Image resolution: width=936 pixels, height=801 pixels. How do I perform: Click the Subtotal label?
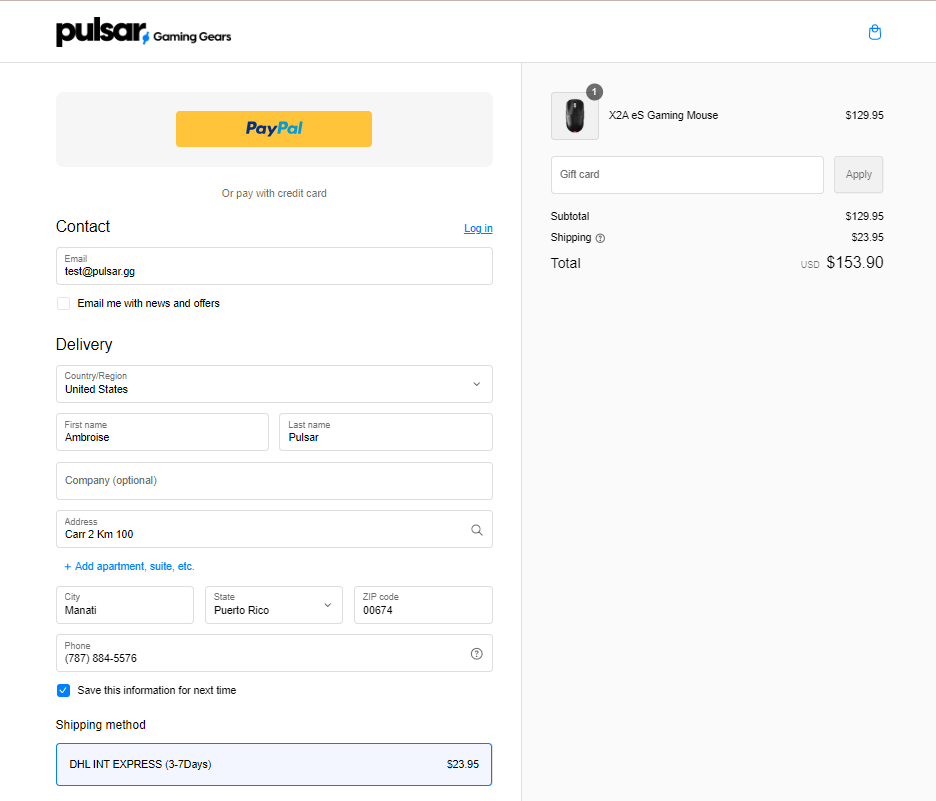tap(569, 216)
